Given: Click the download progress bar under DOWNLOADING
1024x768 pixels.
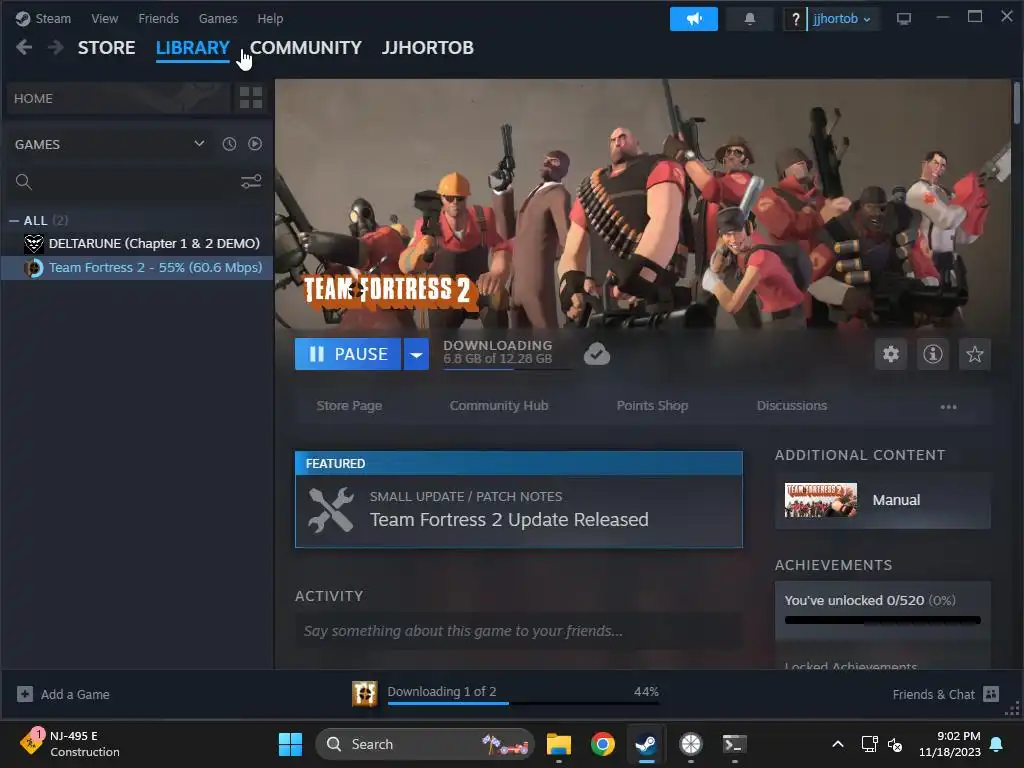Looking at the screenshot, I should pyautogui.click(x=507, y=370).
